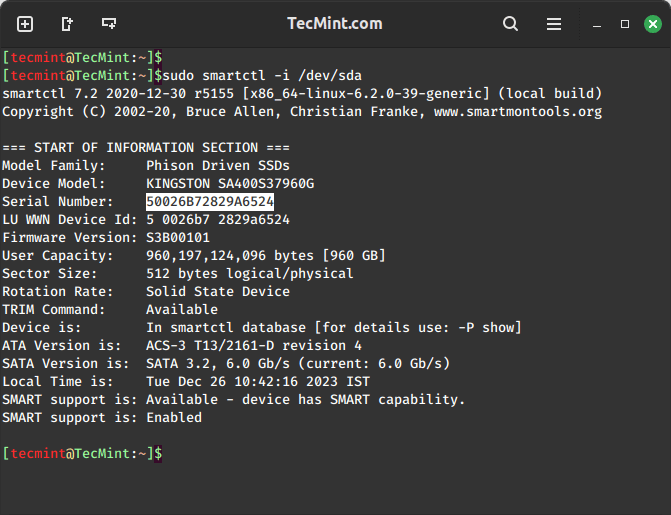Click the firmware version S3B00101

(178, 237)
